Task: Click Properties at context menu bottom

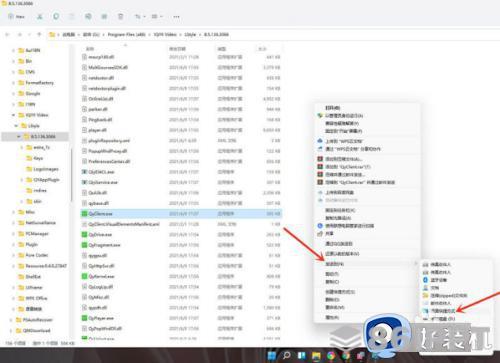Action: [332, 317]
